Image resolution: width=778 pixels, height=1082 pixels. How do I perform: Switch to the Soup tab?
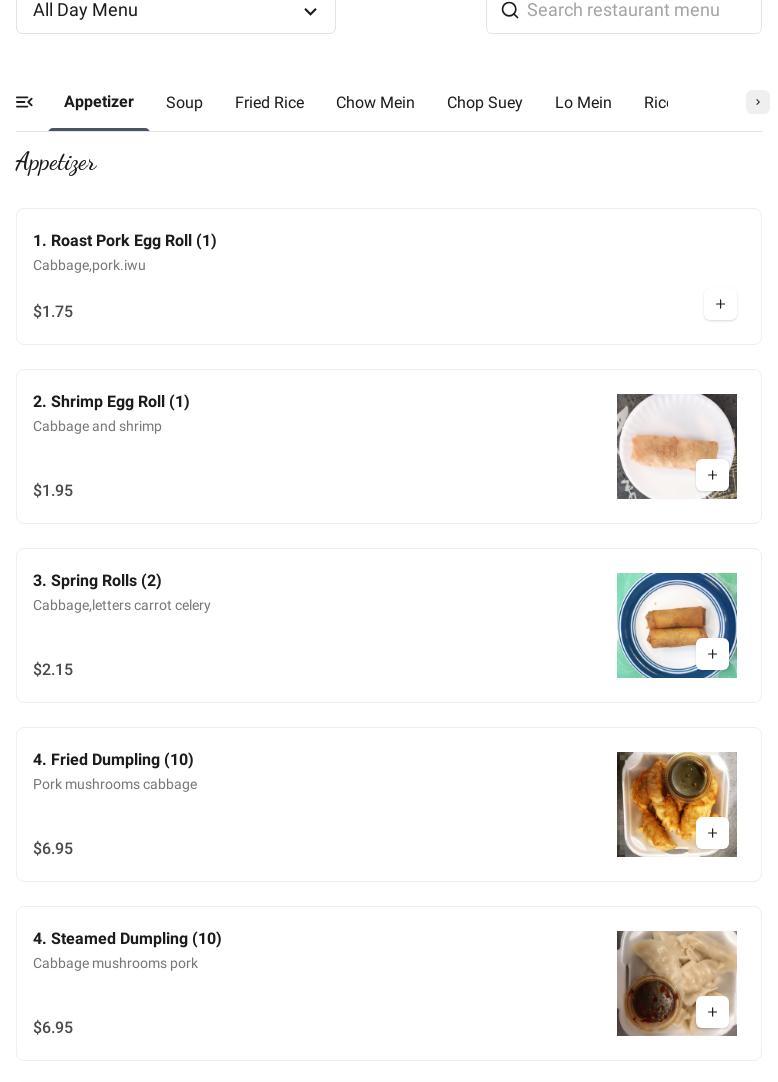coord(184,103)
